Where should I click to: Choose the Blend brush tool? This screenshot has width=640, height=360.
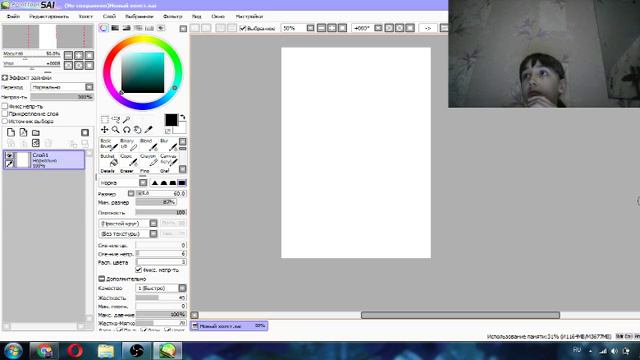pos(148,144)
